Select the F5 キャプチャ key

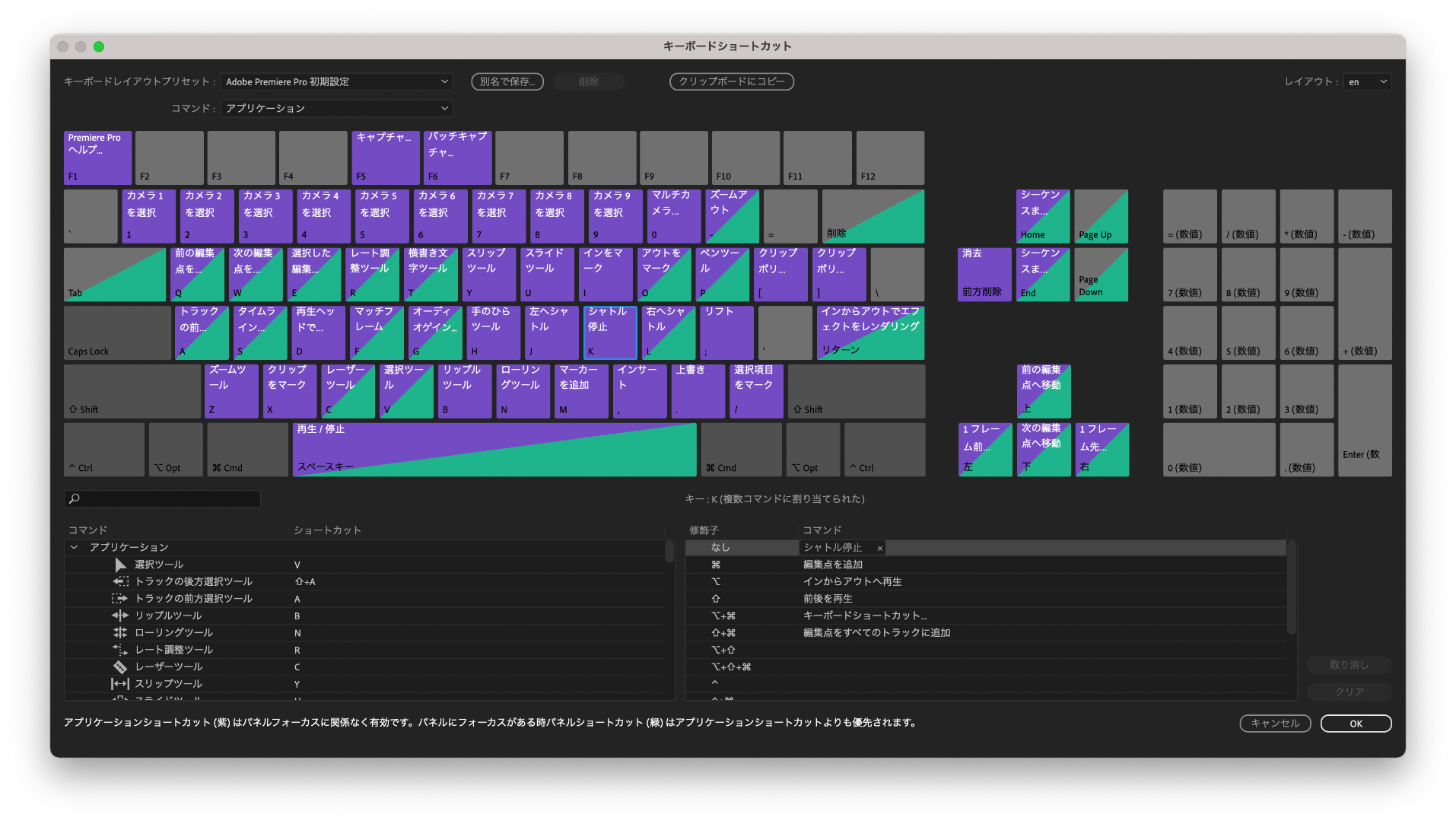[386, 157]
